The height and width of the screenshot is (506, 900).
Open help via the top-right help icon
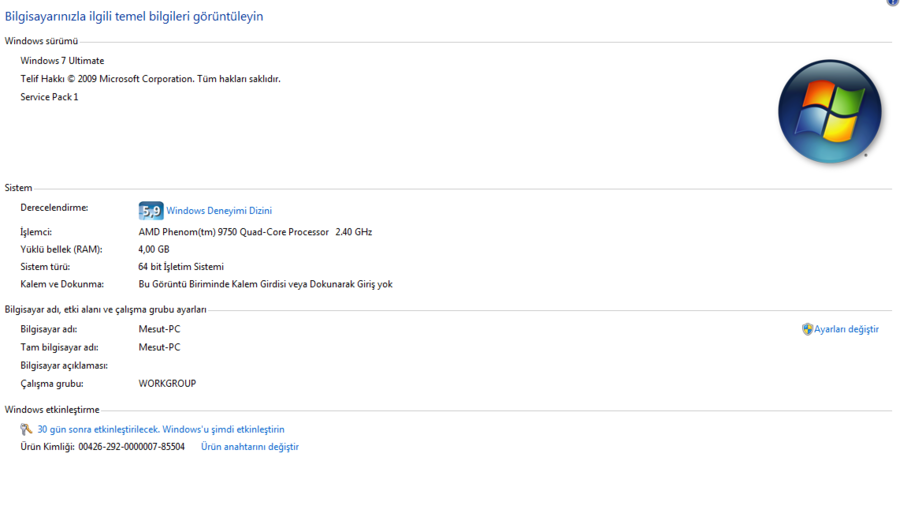pos(893,3)
